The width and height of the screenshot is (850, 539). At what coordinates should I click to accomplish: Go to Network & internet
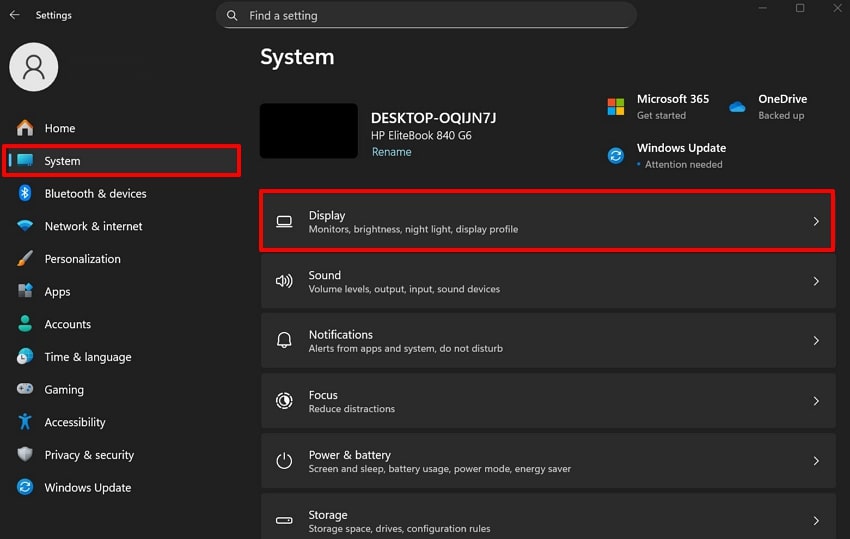(122, 226)
